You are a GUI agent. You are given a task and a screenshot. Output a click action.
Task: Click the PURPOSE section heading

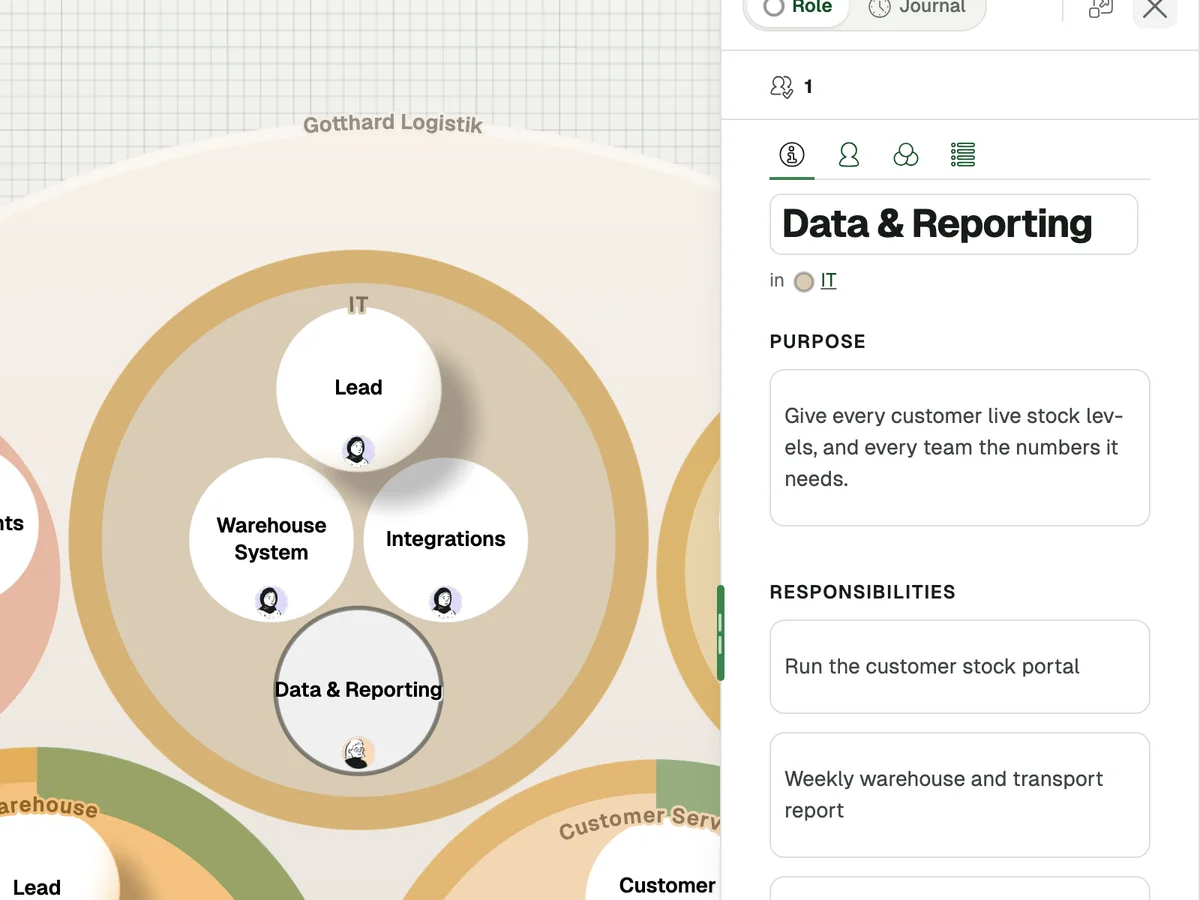818,342
